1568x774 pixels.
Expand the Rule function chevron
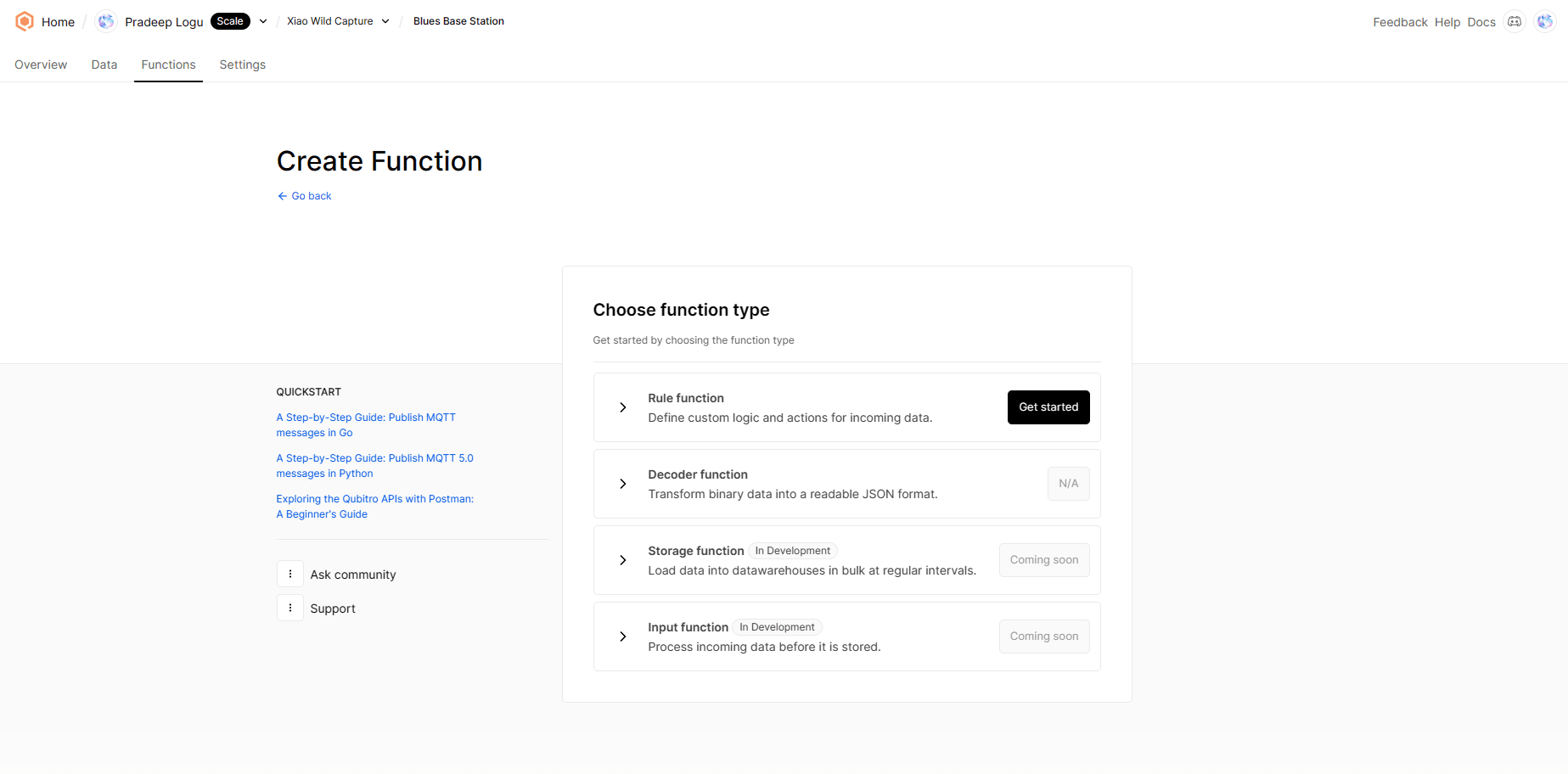pyautogui.click(x=623, y=407)
